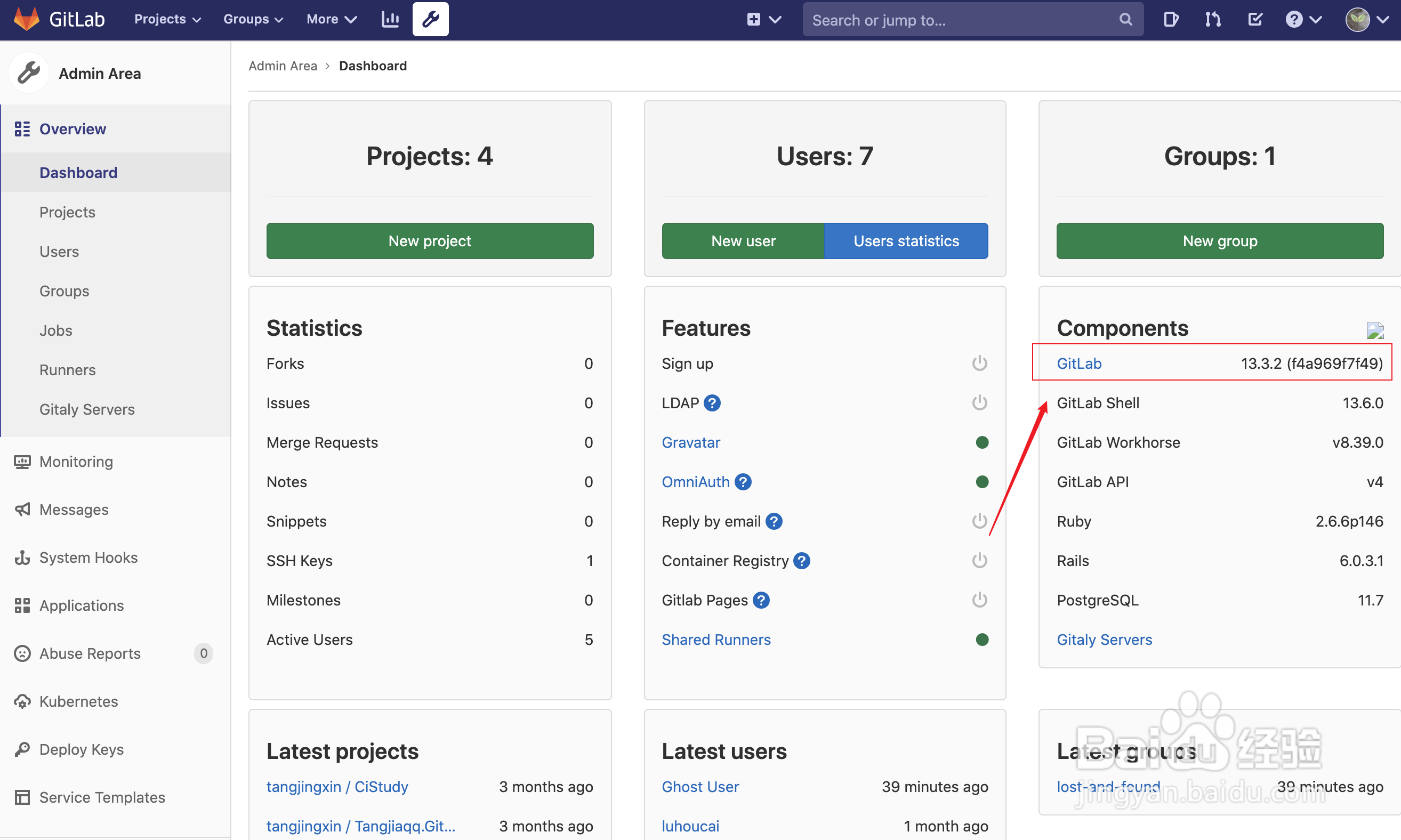The image size is (1401, 840).
Task: Click the Monitoring icon in sidebar
Action: [x=22, y=462]
